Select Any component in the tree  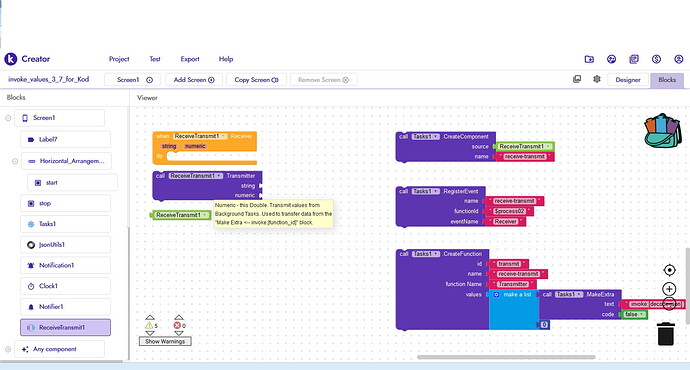coord(59,349)
